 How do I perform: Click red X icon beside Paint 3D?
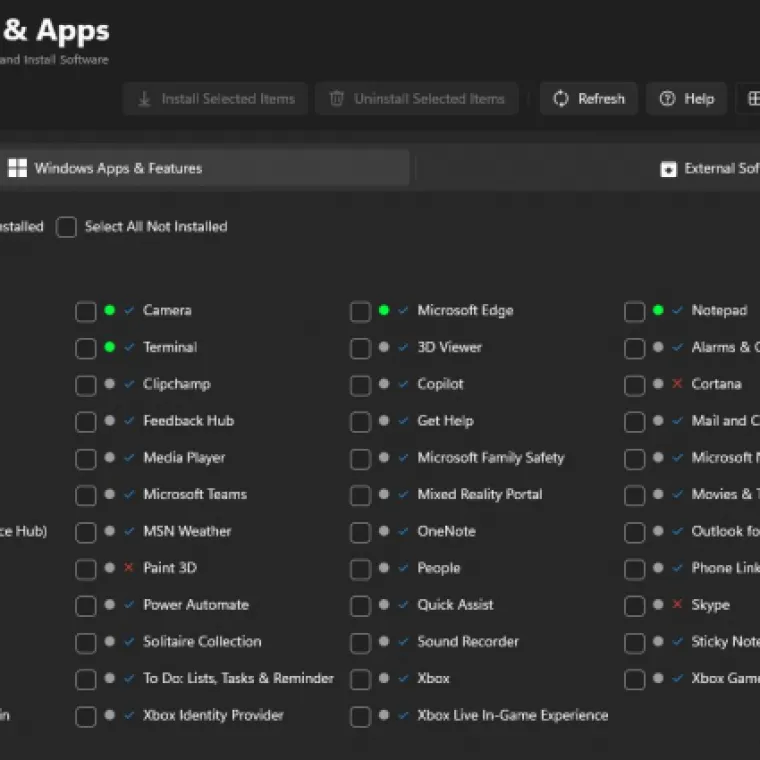(128, 567)
